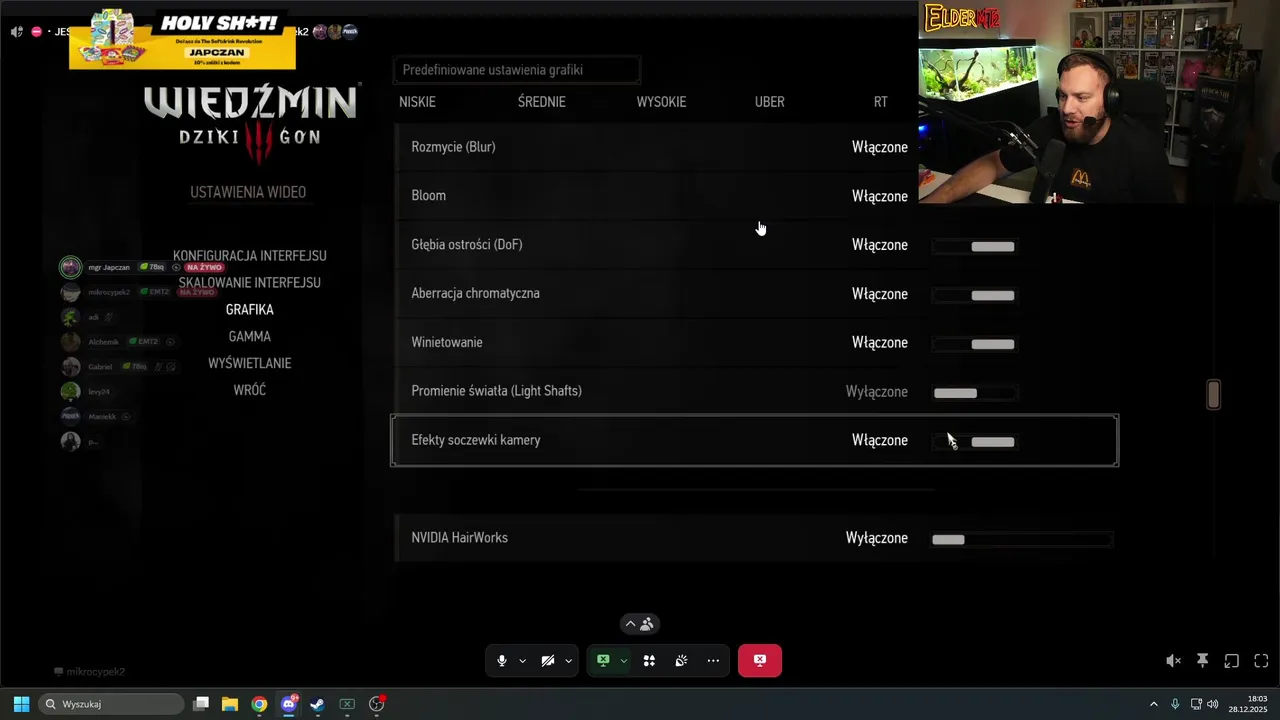Click WRÓĆ to go back

tap(250, 390)
